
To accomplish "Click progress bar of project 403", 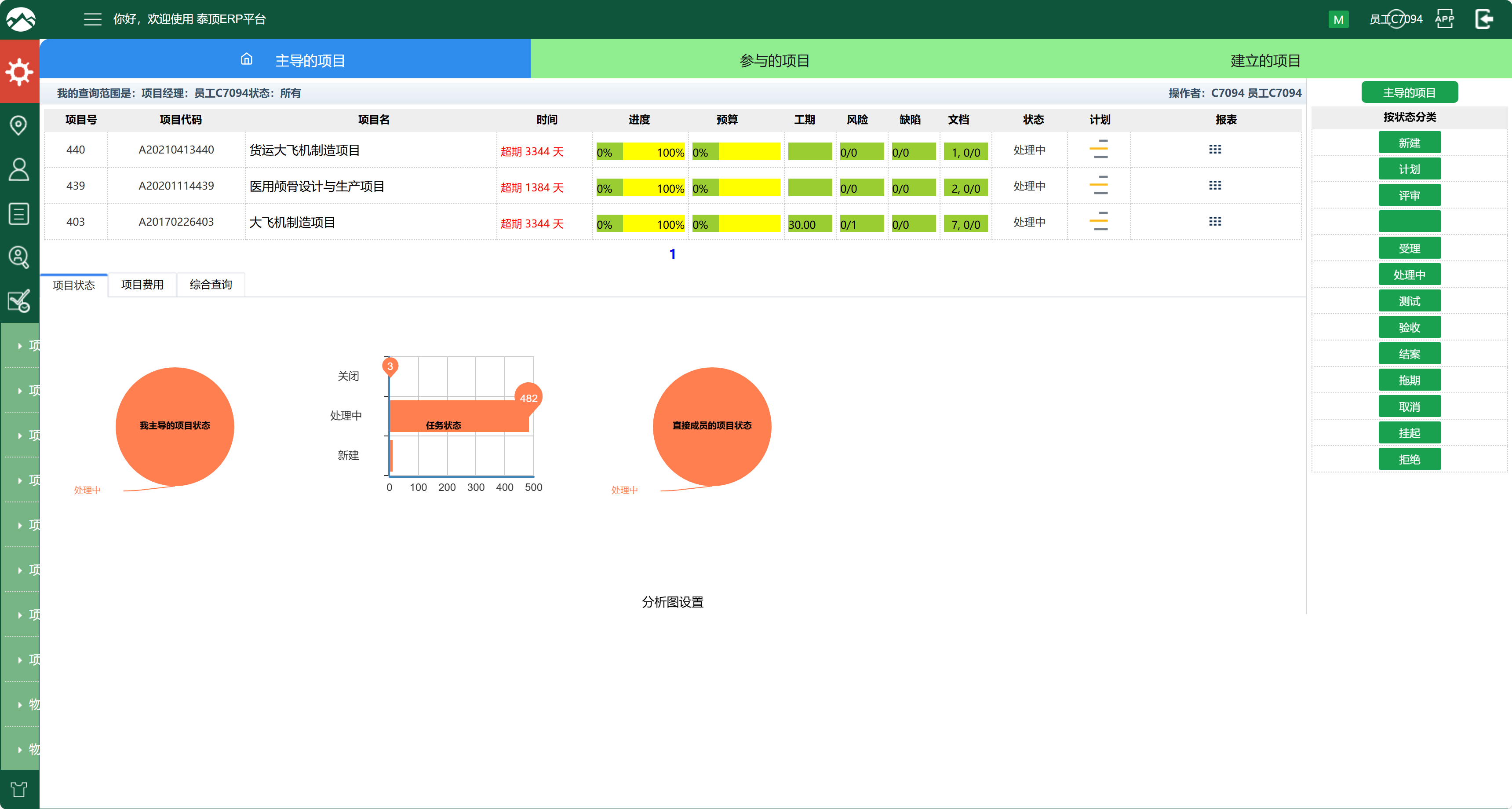I will pyautogui.click(x=641, y=224).
